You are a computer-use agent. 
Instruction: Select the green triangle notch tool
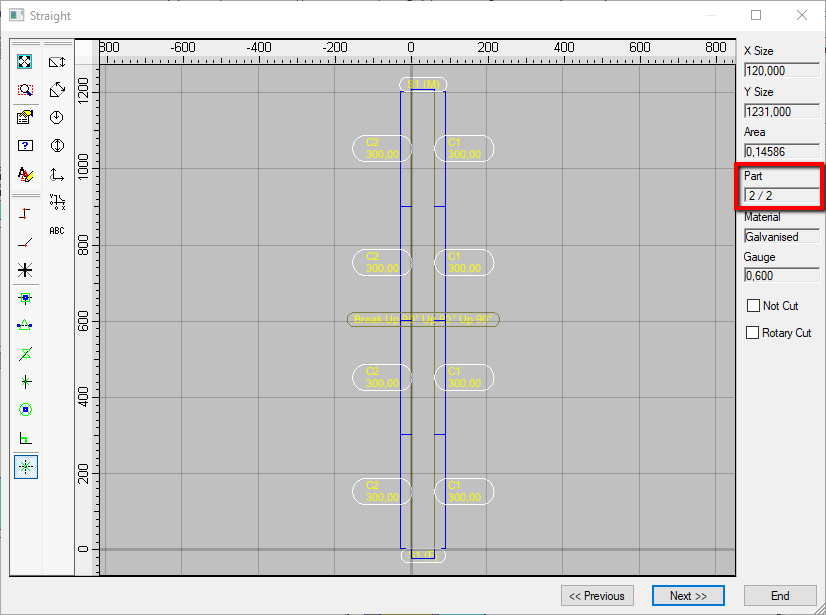click(25, 324)
